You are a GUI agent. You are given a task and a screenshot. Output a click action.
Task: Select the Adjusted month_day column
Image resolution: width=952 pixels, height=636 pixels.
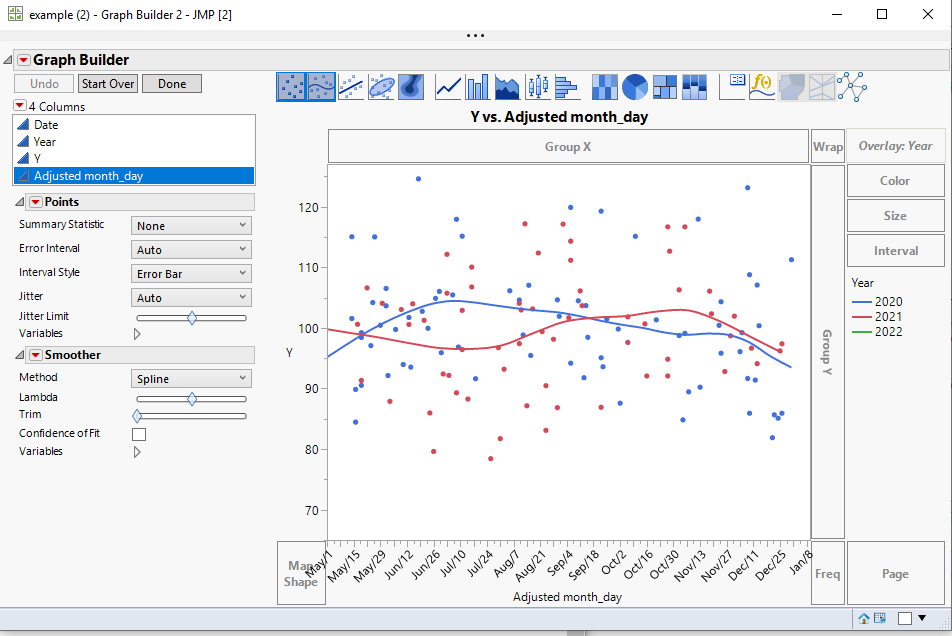pos(134,176)
